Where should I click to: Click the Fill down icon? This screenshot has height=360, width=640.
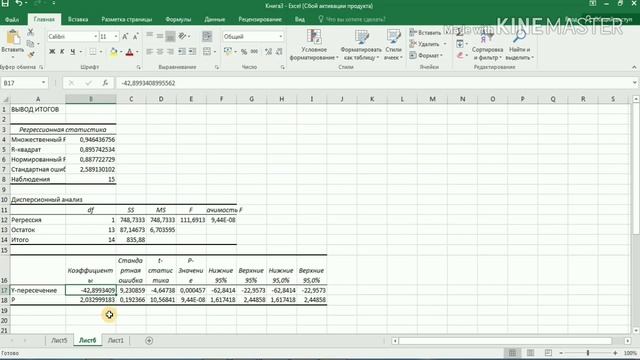pyautogui.click(x=460, y=44)
